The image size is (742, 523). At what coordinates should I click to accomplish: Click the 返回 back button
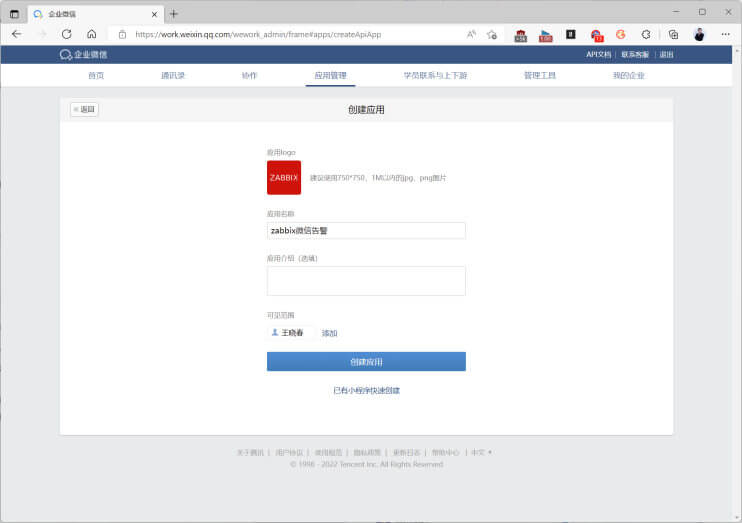(84, 109)
